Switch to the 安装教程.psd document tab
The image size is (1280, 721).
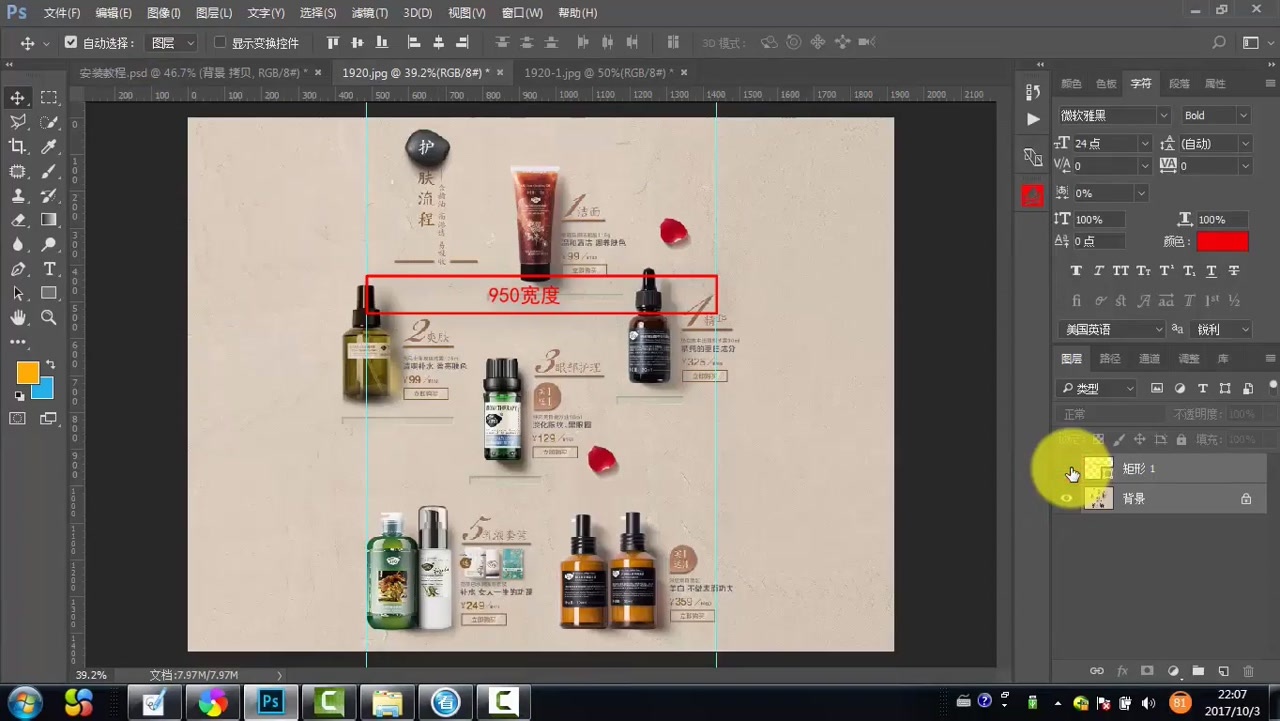click(195, 73)
